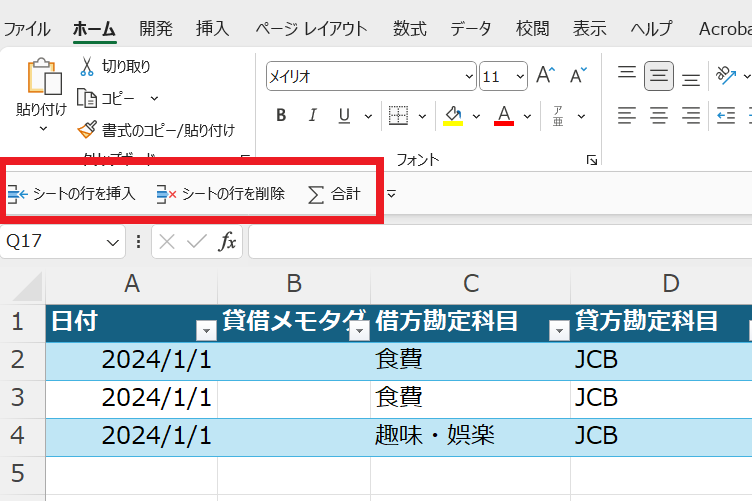Insert a sheet row via シートの行を挿入

pos(72,194)
